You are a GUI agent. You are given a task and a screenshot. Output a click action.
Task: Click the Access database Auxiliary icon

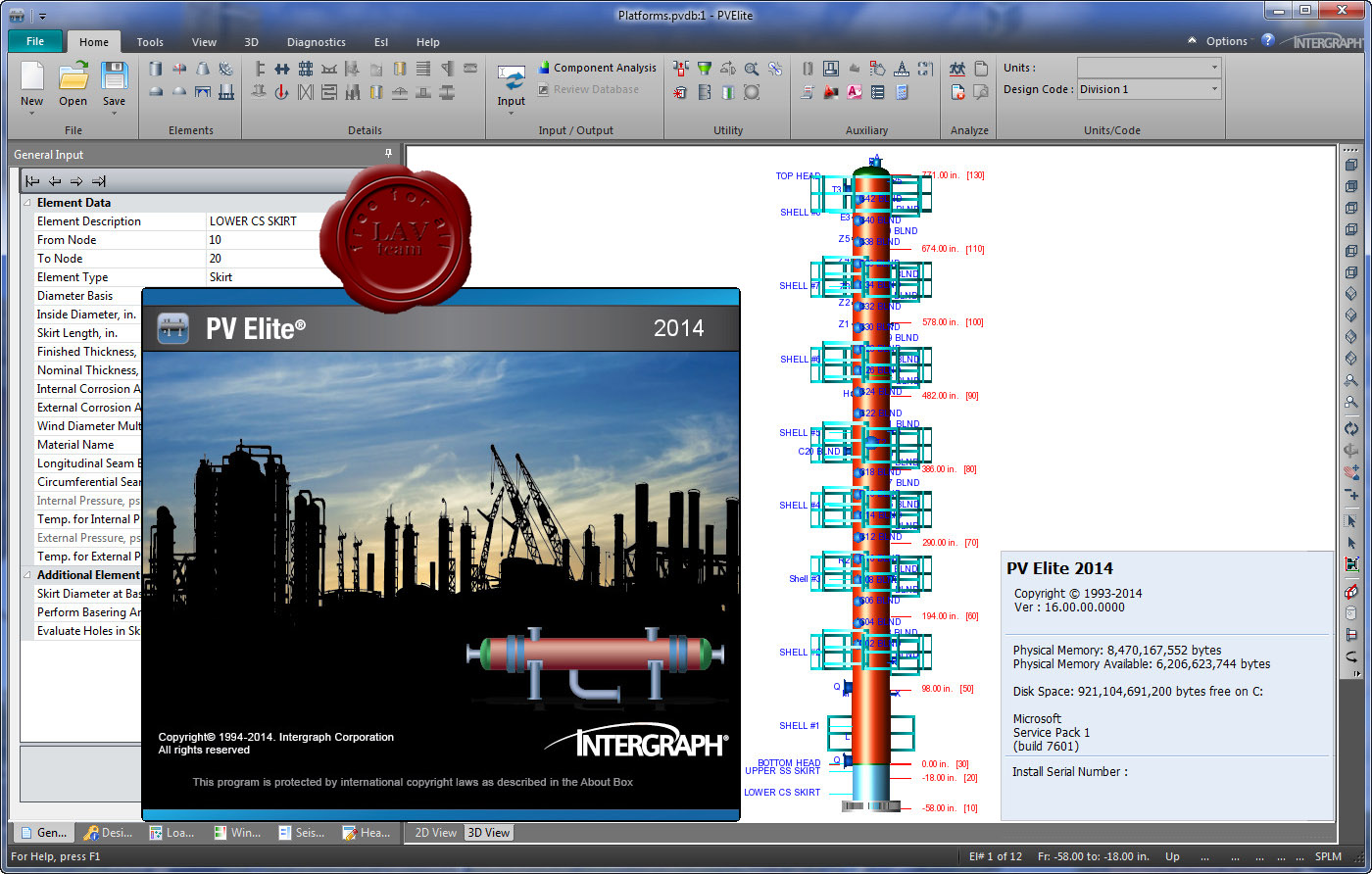pyautogui.click(x=855, y=92)
